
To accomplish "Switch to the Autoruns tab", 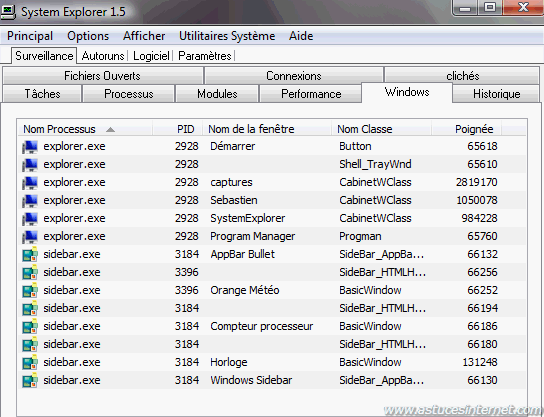I will point(103,56).
